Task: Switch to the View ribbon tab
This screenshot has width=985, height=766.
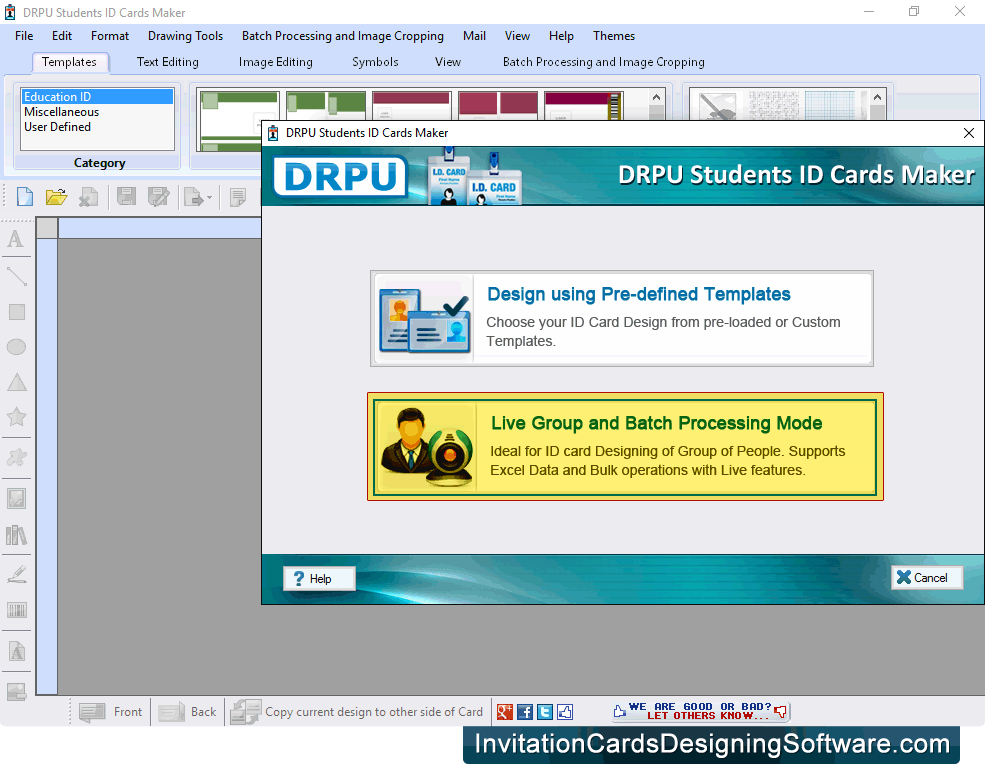Action: (x=448, y=62)
